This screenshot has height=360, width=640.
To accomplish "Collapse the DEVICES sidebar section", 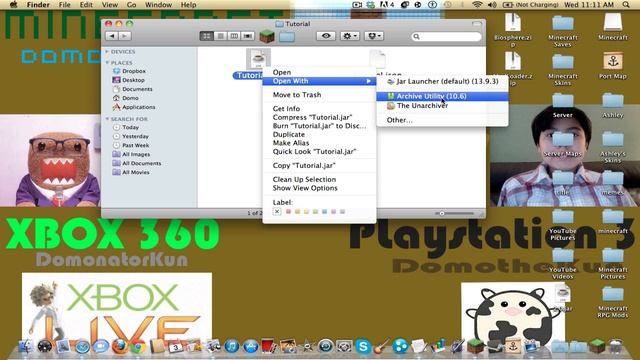I will [107, 52].
